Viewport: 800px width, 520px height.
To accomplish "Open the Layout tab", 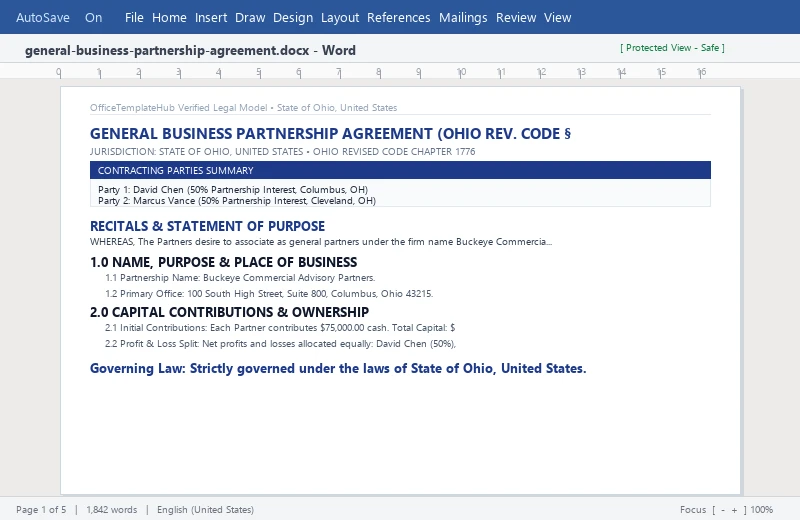I will pos(340,17).
